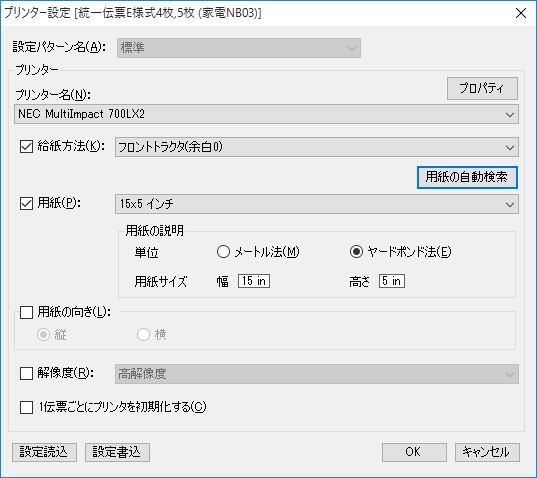The width and height of the screenshot is (537, 478).
Task: Expand the フロントトラクタ(余白0) feed method dropdown
Action: pos(316,147)
